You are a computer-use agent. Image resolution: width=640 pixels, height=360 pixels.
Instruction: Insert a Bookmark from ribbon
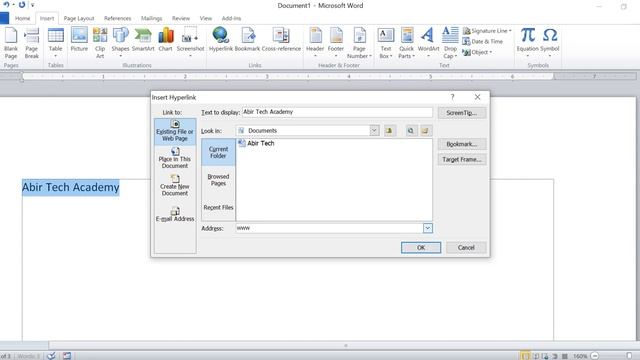tap(247, 40)
